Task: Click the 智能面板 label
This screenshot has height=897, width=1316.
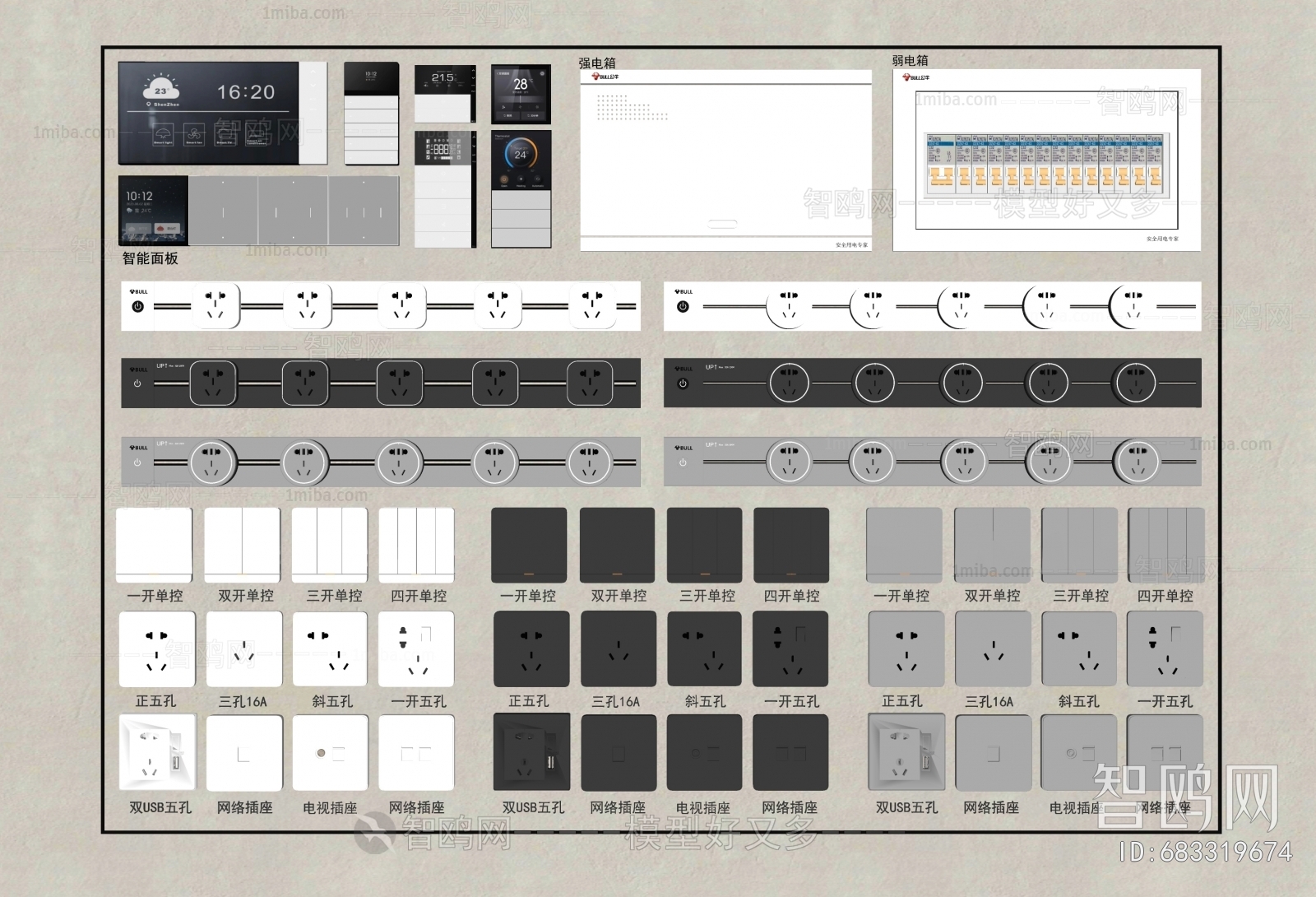Action: pos(151,258)
